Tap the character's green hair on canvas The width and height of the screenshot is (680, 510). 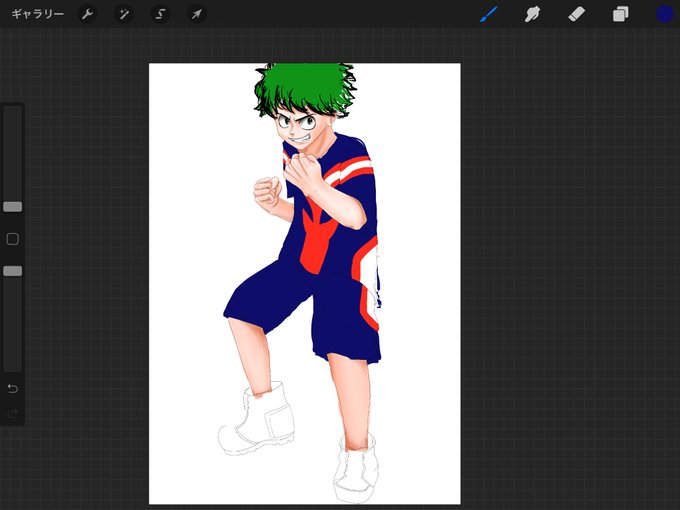point(304,85)
